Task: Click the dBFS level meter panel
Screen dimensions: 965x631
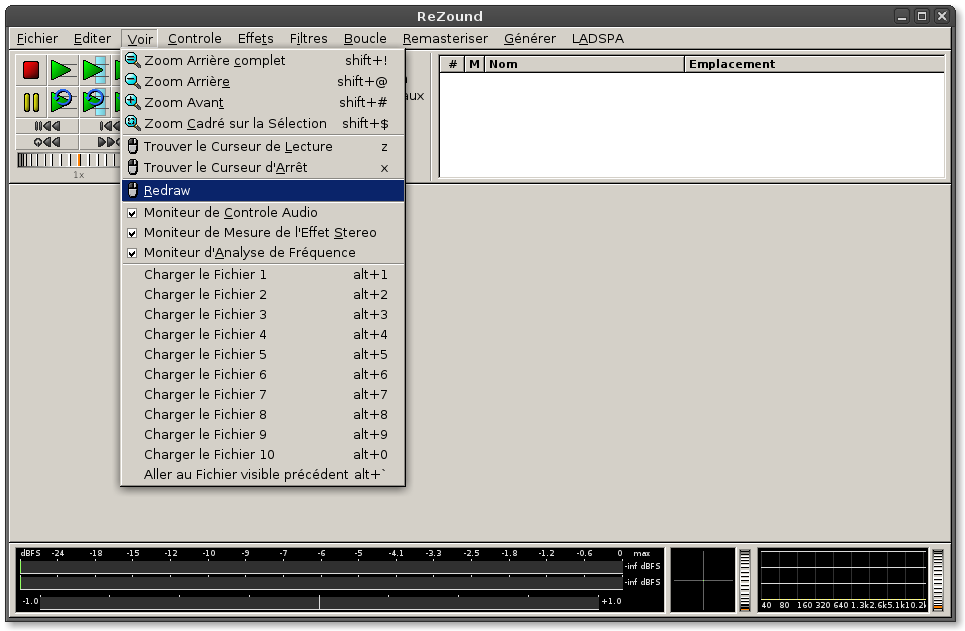Action: 340,580
